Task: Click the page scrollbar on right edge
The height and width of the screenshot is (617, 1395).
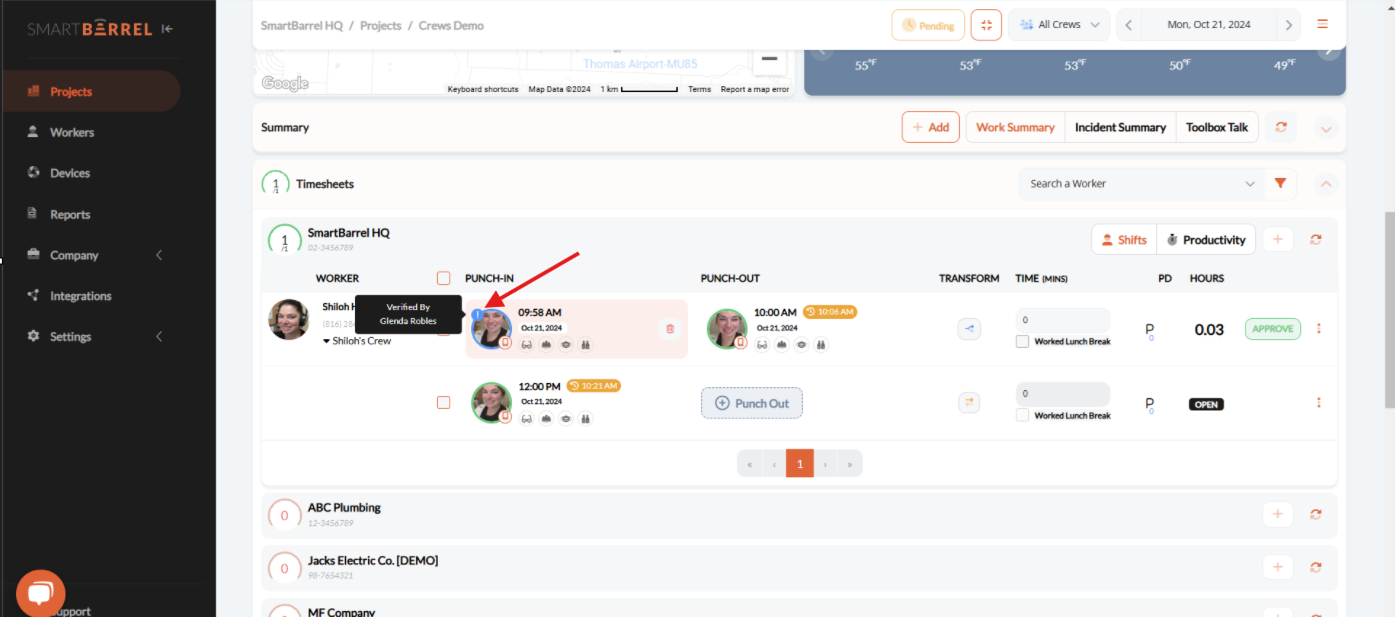Action: pos(1389,310)
